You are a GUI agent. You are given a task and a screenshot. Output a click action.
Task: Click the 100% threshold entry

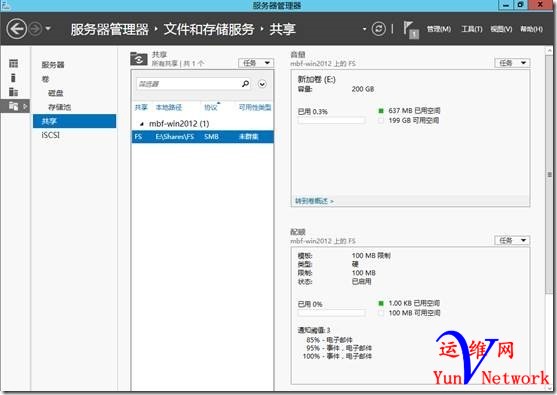337,356
